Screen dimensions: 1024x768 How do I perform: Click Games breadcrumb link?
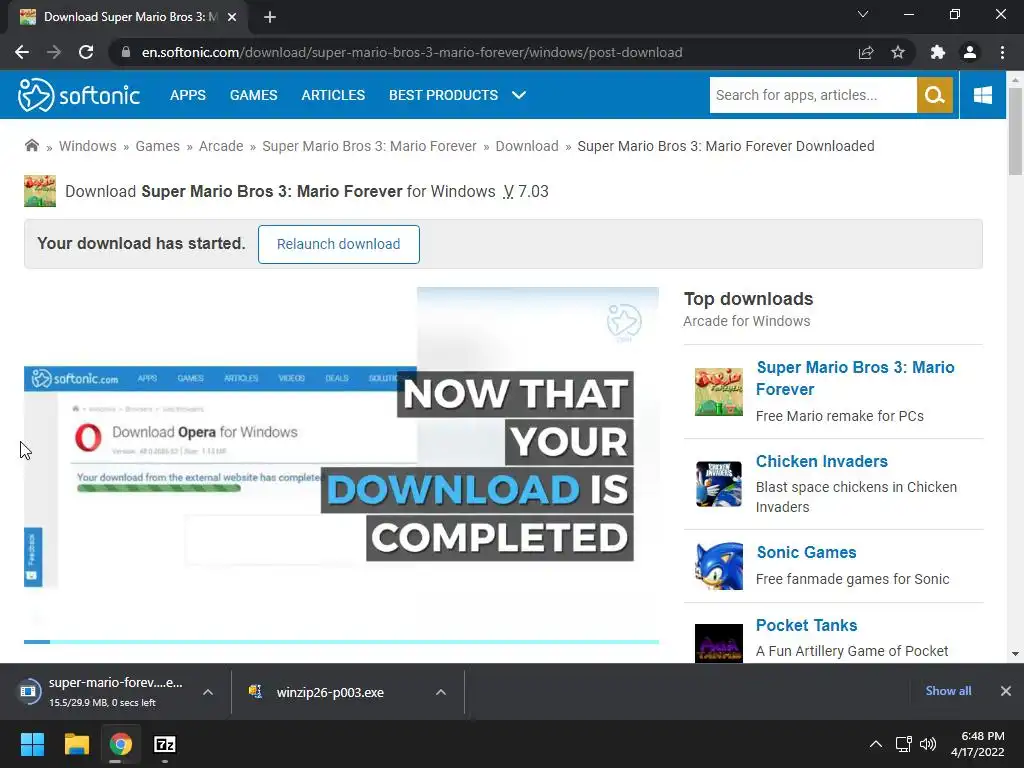tap(157, 146)
